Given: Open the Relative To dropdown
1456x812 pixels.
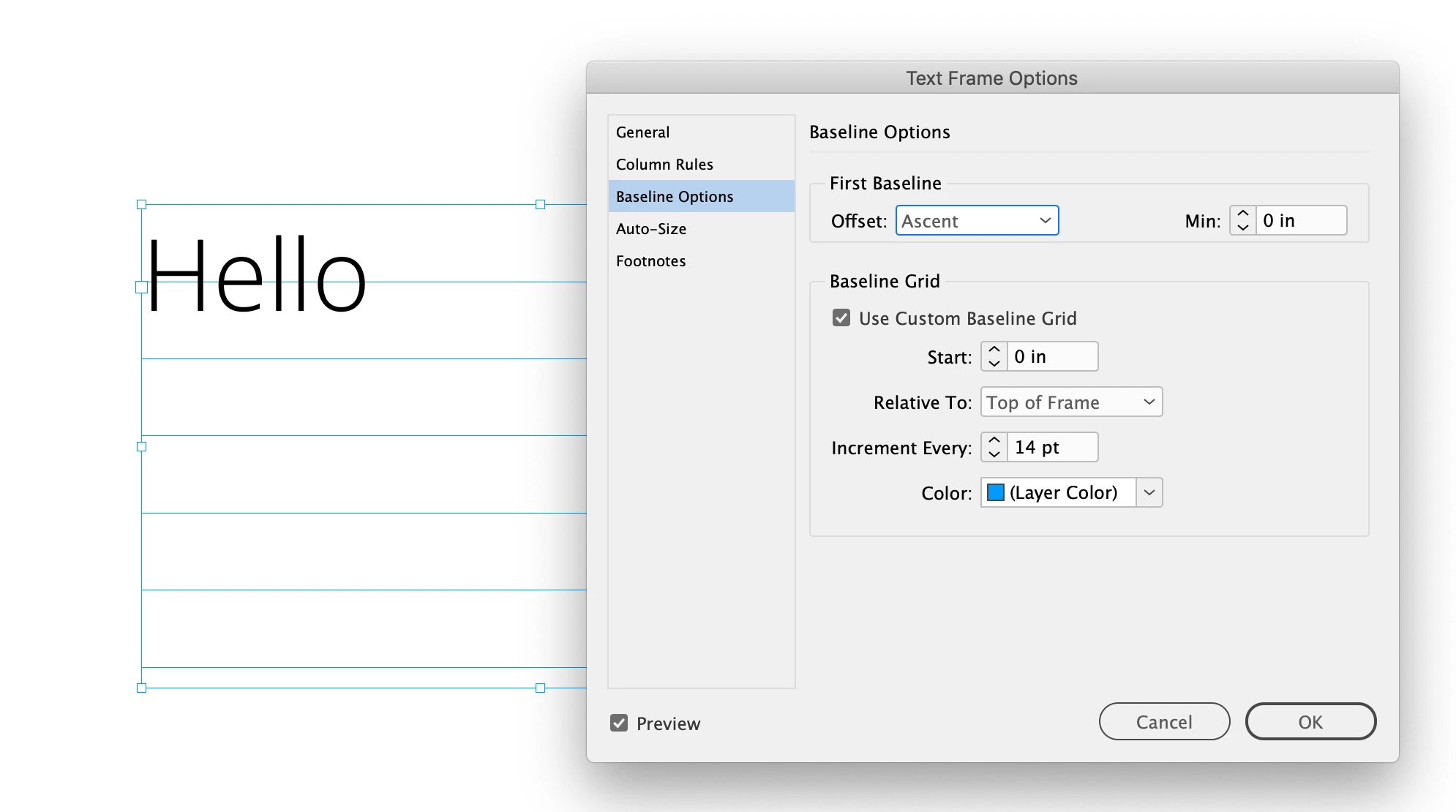Looking at the screenshot, I should click(1071, 402).
